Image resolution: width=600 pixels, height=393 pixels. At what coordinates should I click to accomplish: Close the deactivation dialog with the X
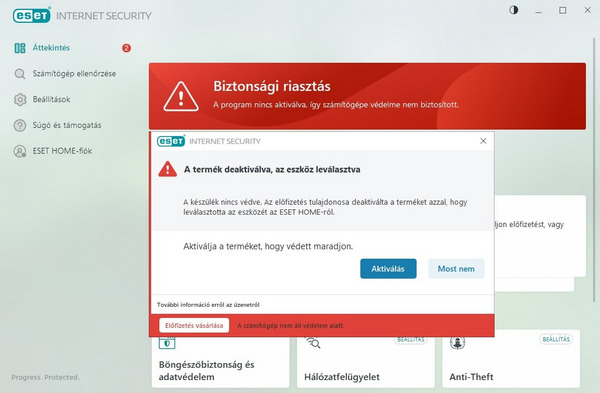[483, 141]
